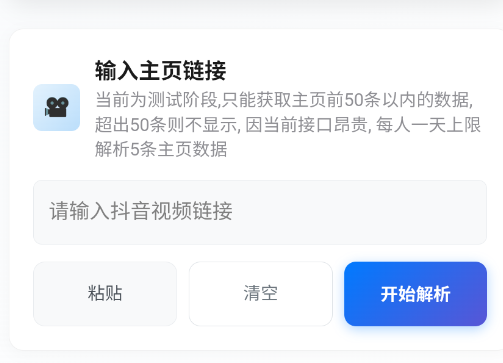
Task: Paste clipboard content using 粘贴
Action: coord(105,293)
